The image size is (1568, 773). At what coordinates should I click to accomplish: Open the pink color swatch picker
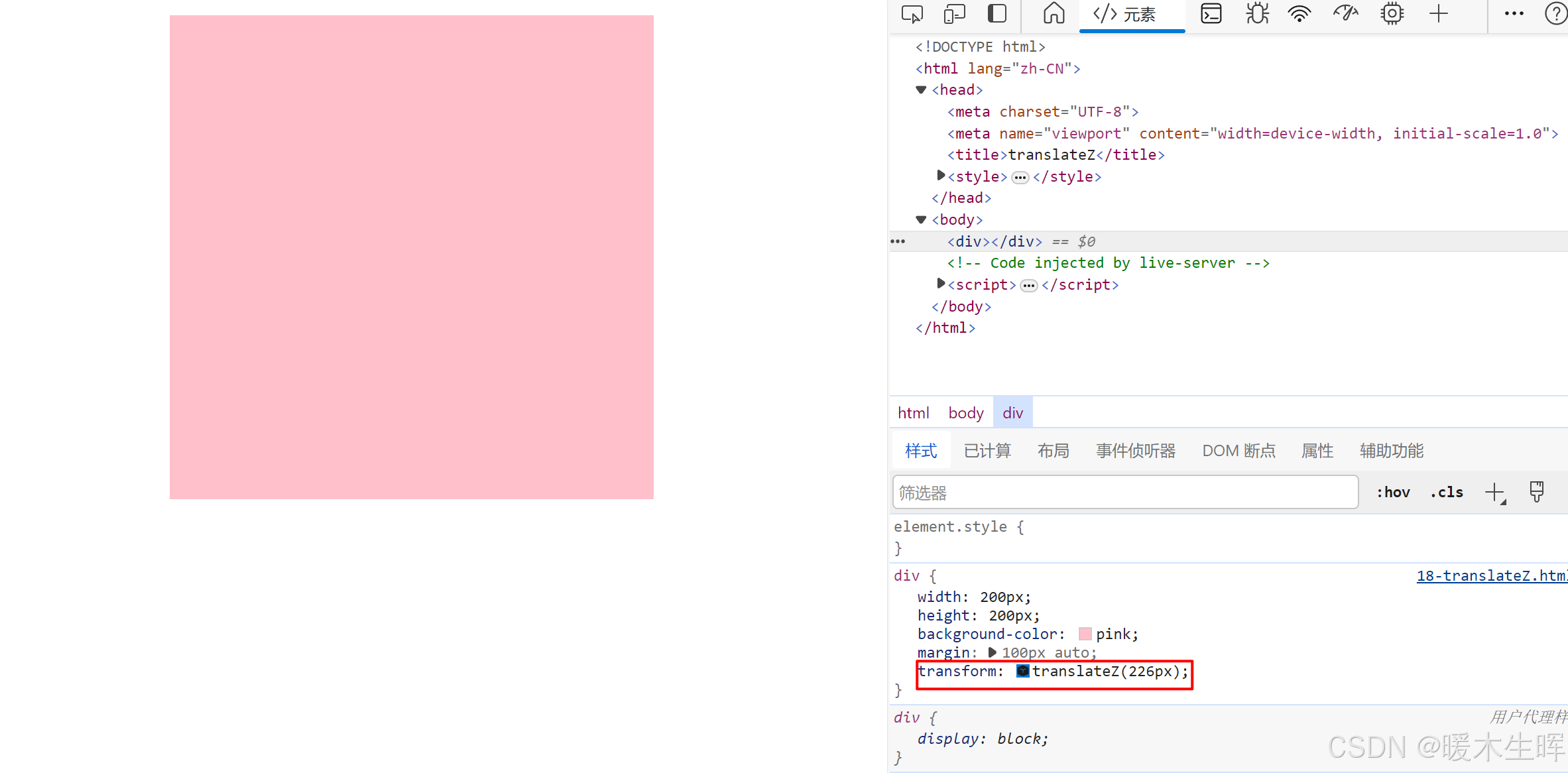pyautogui.click(x=1085, y=634)
